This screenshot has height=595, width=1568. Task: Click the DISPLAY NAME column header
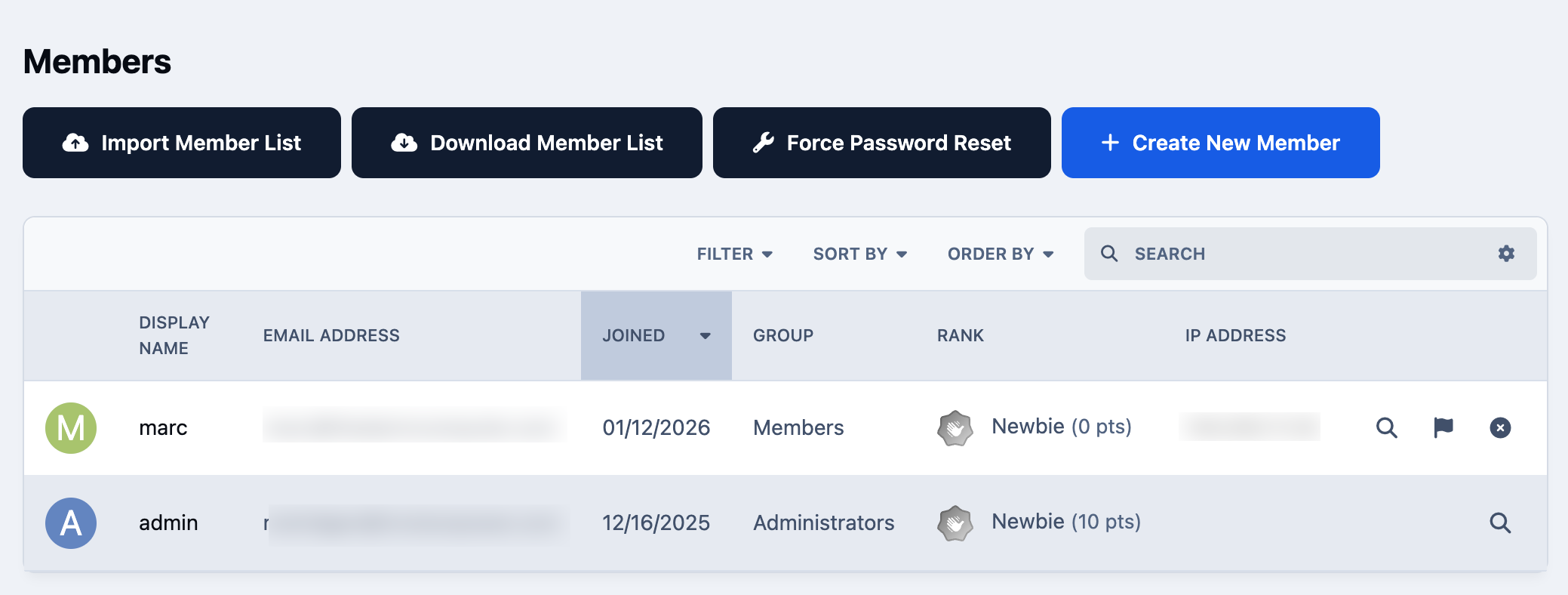[x=174, y=335]
